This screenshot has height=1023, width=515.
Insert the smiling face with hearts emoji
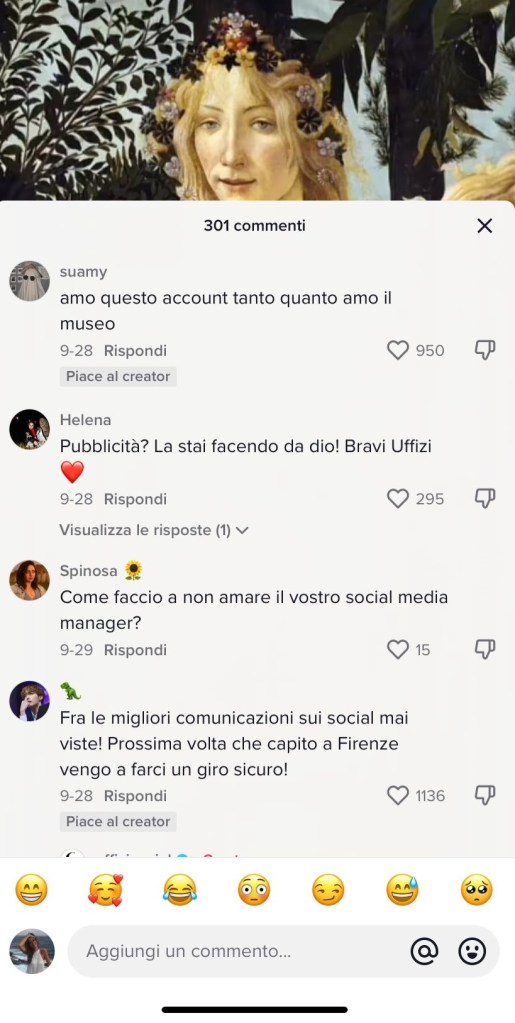click(105, 890)
